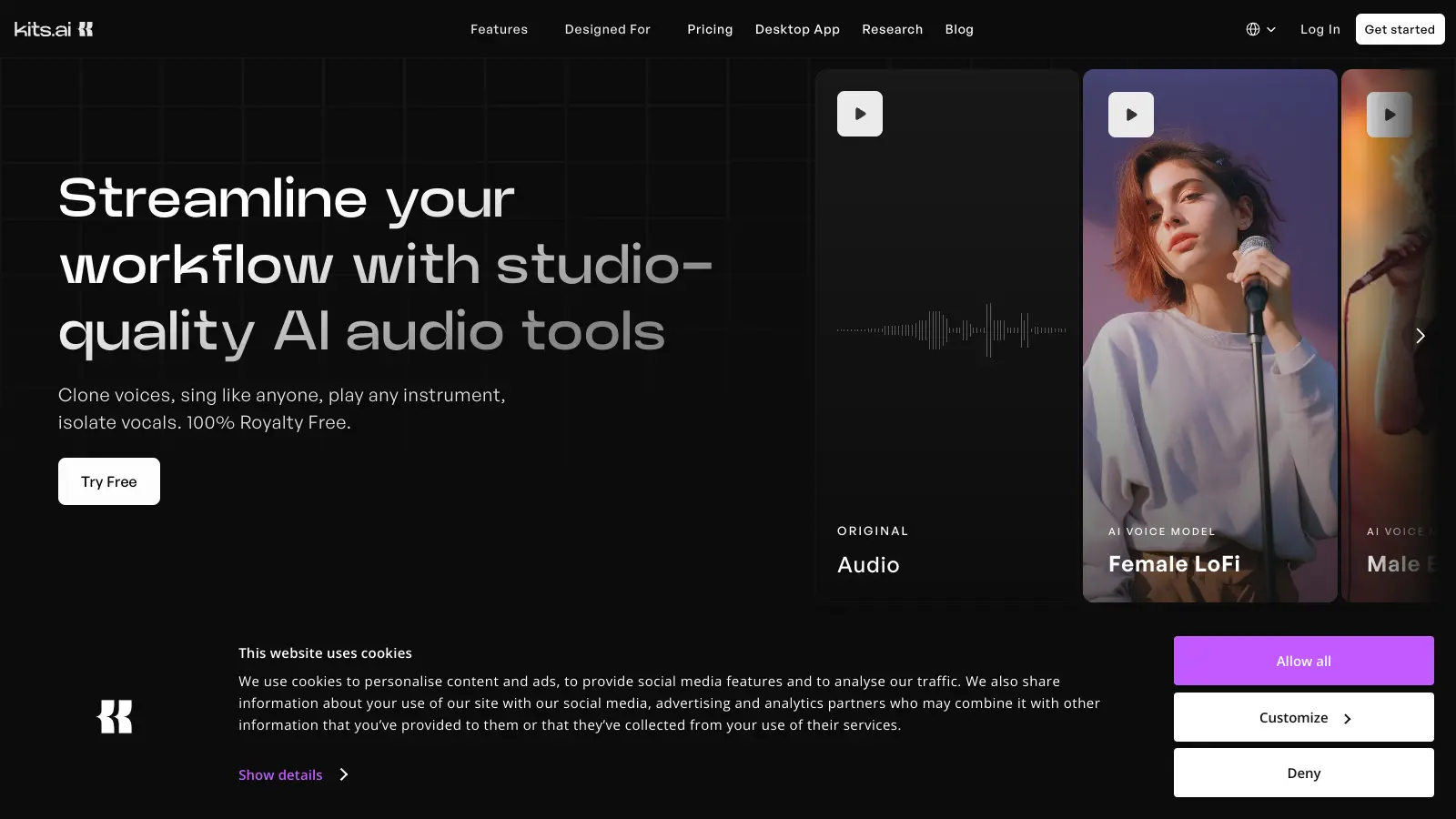Viewport: 1456px width, 819px height.
Task: Go to the Pricing page
Action: point(710,29)
